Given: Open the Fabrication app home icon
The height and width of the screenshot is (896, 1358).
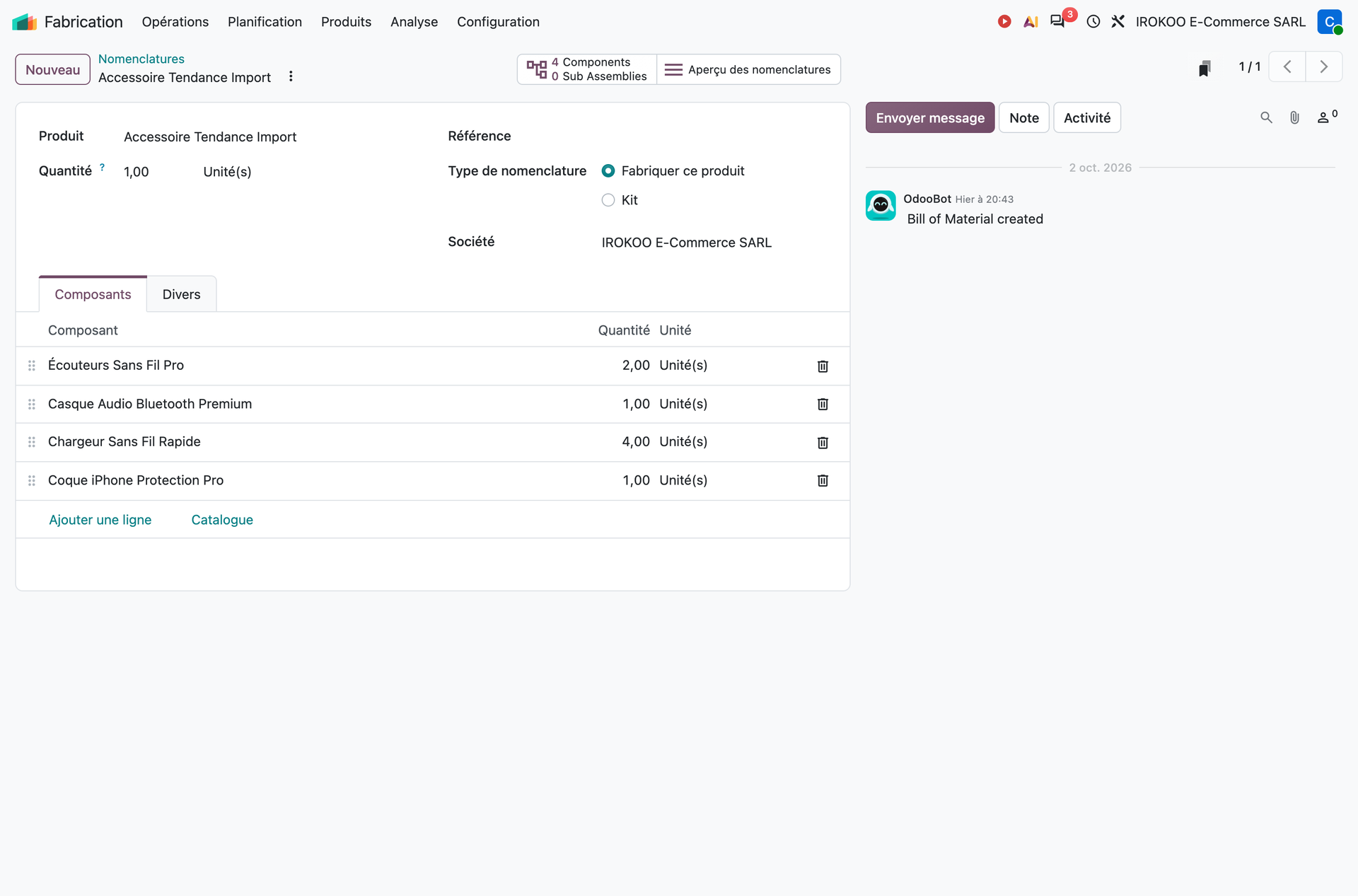Looking at the screenshot, I should pyautogui.click(x=25, y=22).
